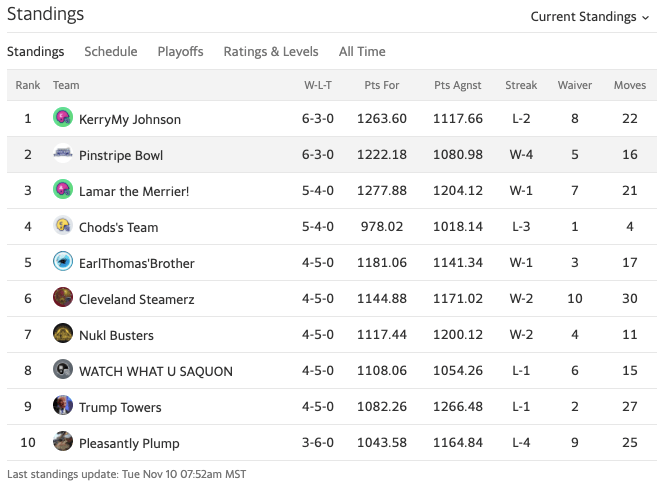This screenshot has width=664, height=488.
Task: Open the Current Standings dropdown
Action: click(x=589, y=16)
